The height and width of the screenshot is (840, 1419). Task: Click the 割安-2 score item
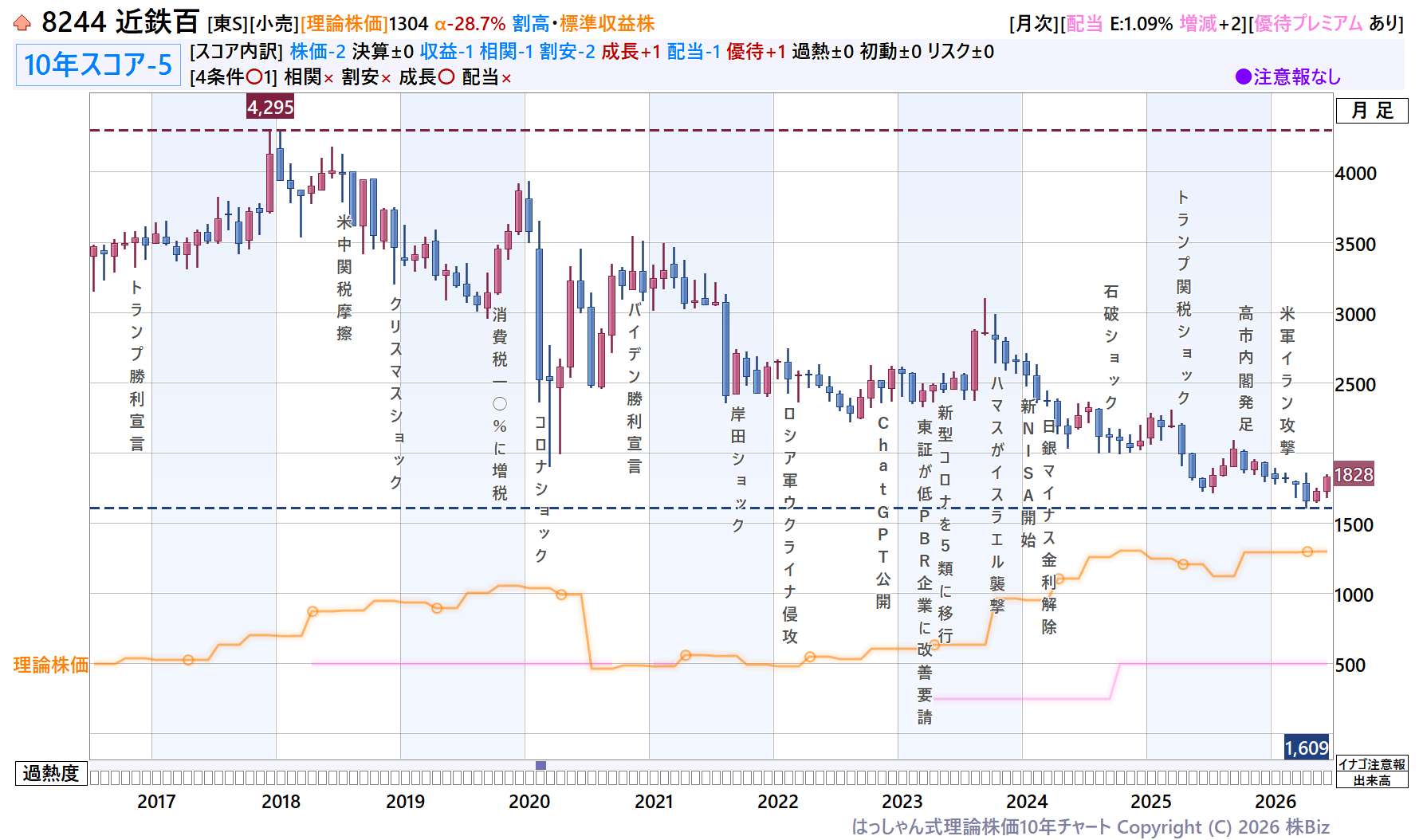(568, 52)
